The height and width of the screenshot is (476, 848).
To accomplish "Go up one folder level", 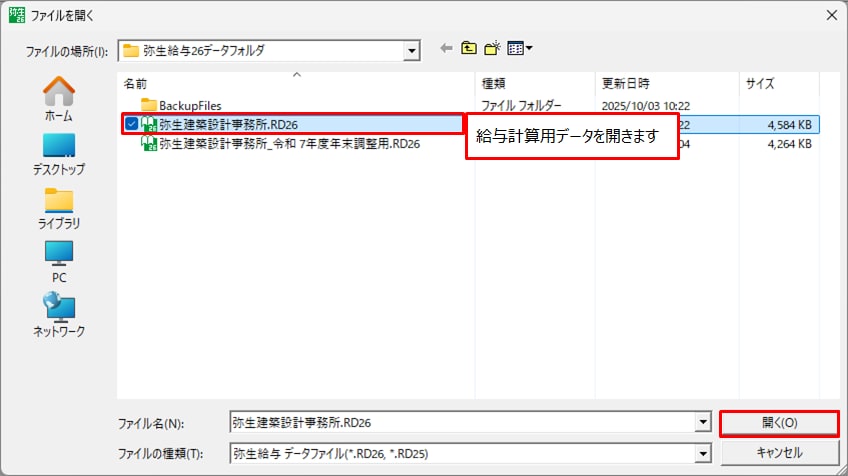I will point(469,48).
